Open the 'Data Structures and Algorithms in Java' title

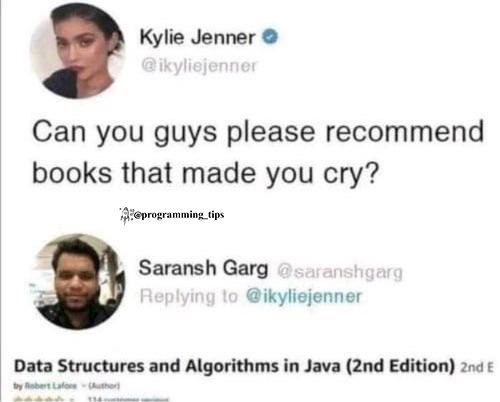[234, 366]
